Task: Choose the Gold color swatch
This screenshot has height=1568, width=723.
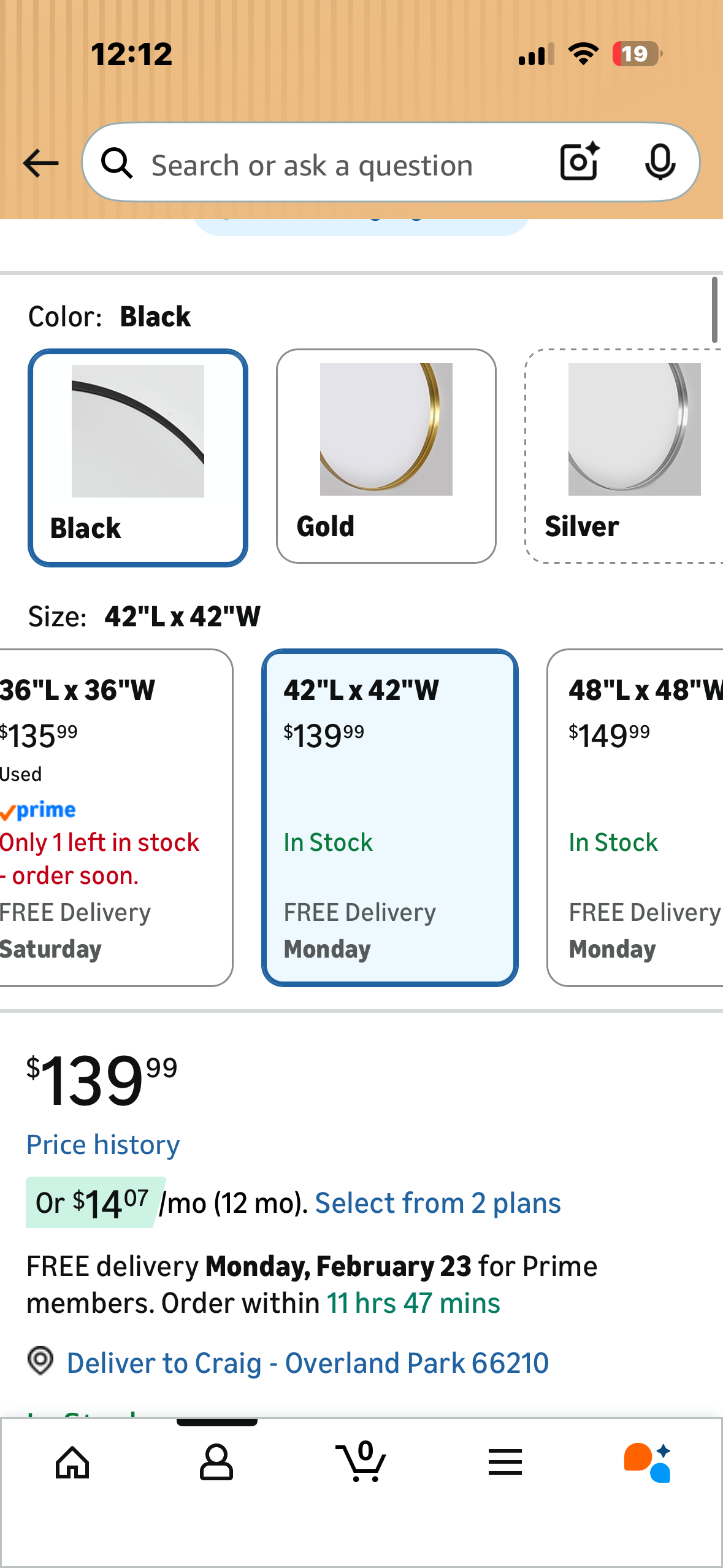Action: pos(386,456)
